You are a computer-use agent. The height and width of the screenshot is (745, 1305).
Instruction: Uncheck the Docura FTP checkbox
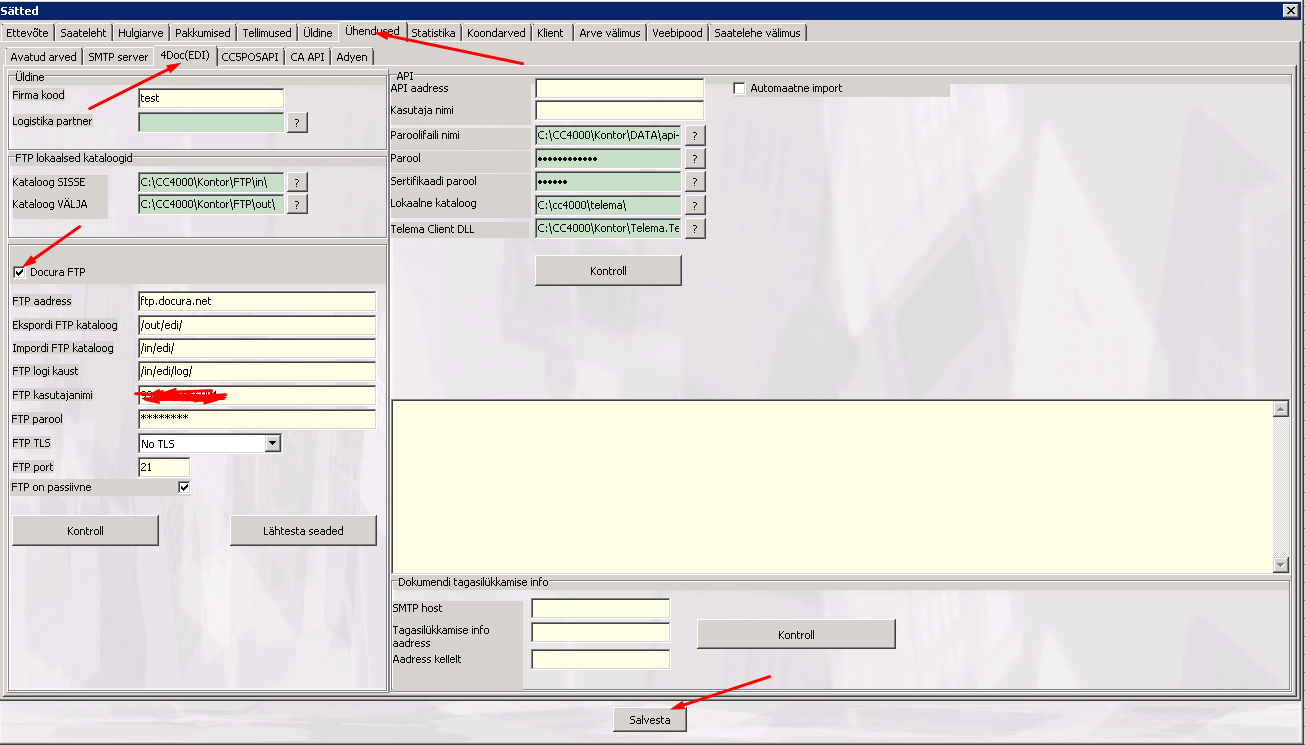pyautogui.click(x=20, y=272)
